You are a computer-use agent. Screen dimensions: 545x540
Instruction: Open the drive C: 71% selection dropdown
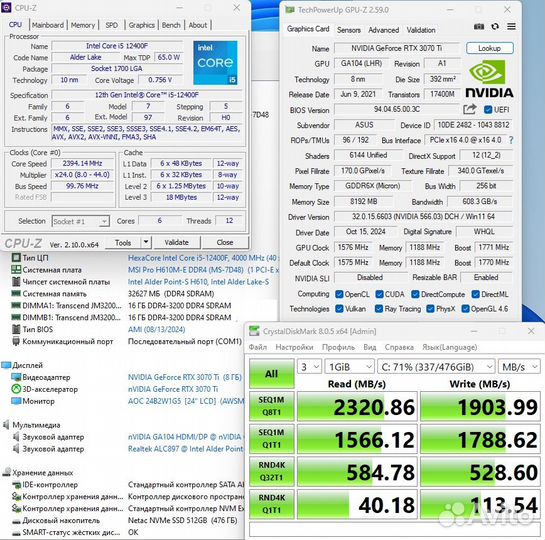436,367
